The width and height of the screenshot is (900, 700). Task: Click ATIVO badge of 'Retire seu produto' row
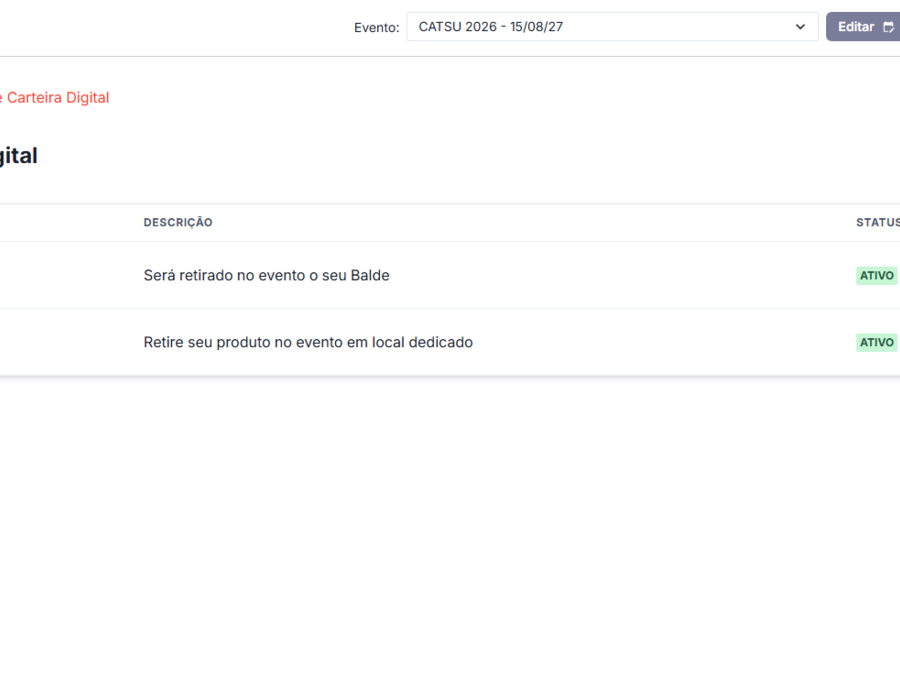876,343
